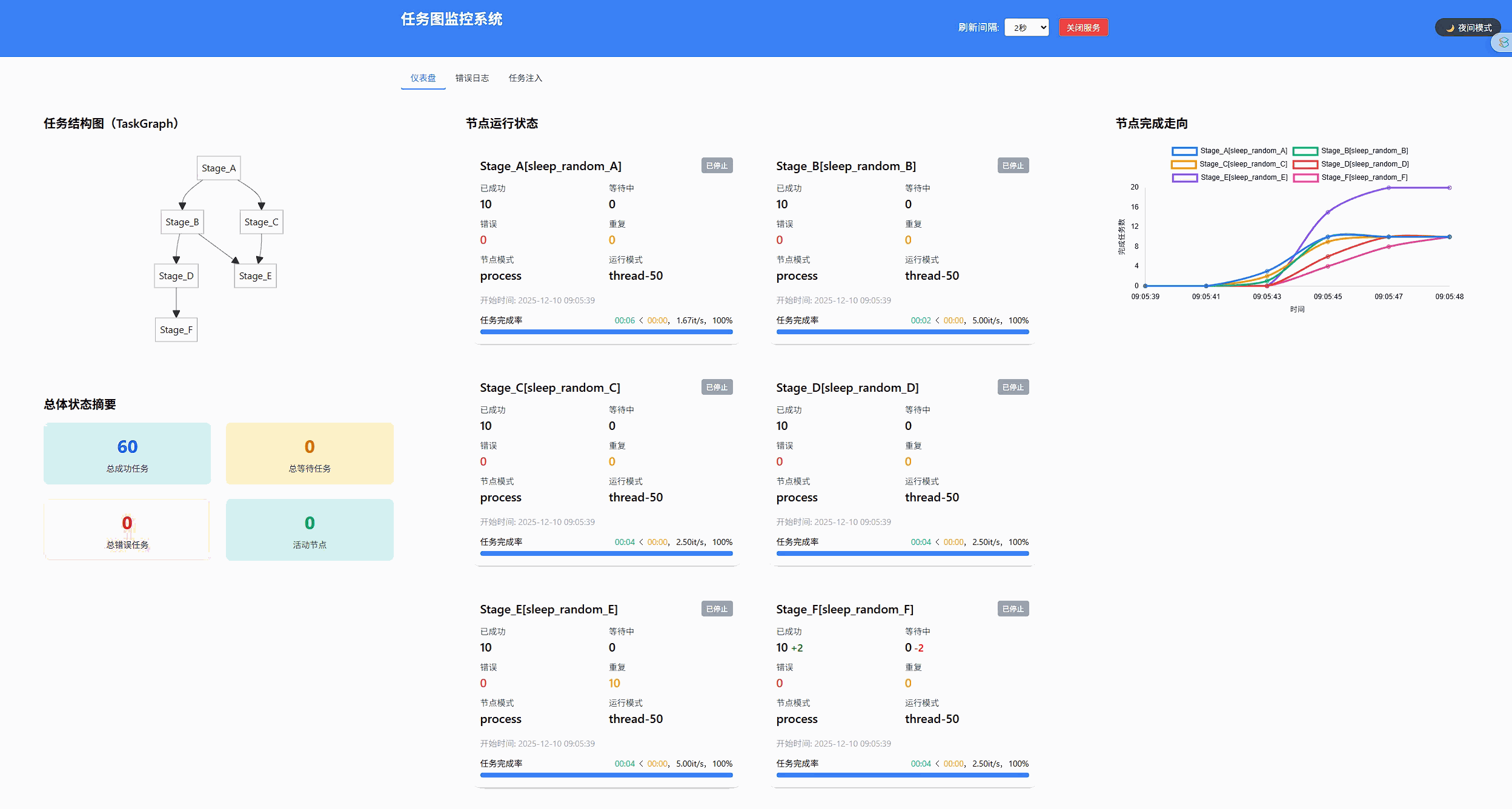
Task: Select the Stage_A node in the task graph
Action: (219, 168)
